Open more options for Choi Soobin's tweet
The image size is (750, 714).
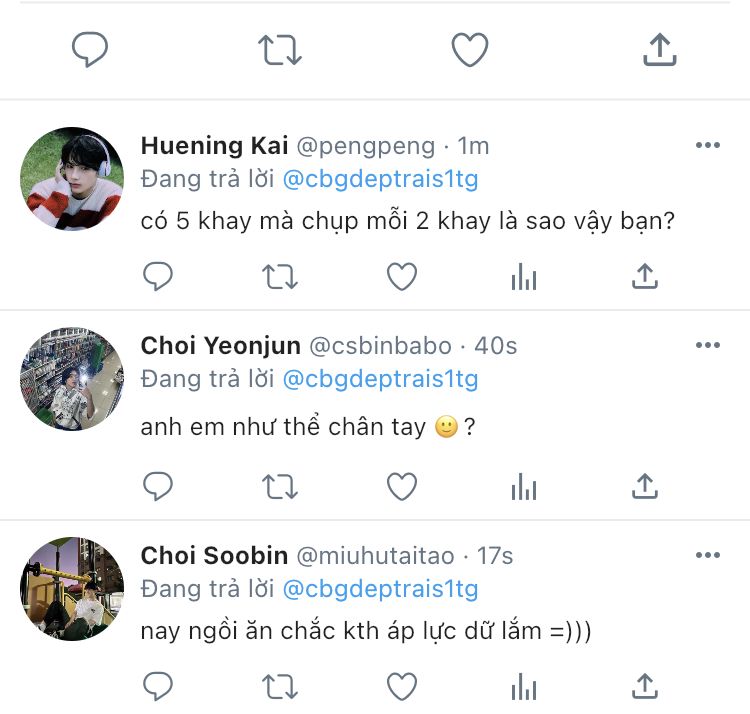pos(707,555)
